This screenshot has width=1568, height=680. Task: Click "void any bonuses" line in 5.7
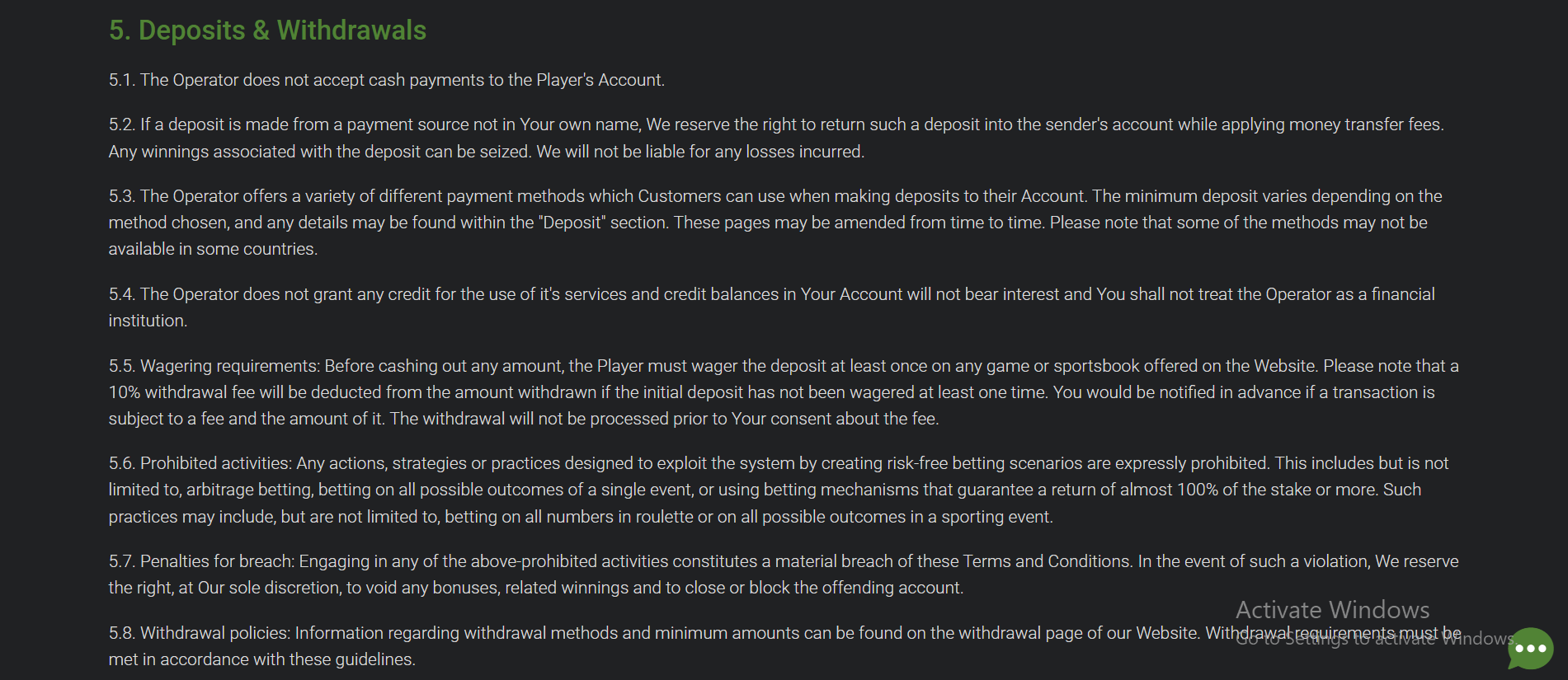[536, 588]
